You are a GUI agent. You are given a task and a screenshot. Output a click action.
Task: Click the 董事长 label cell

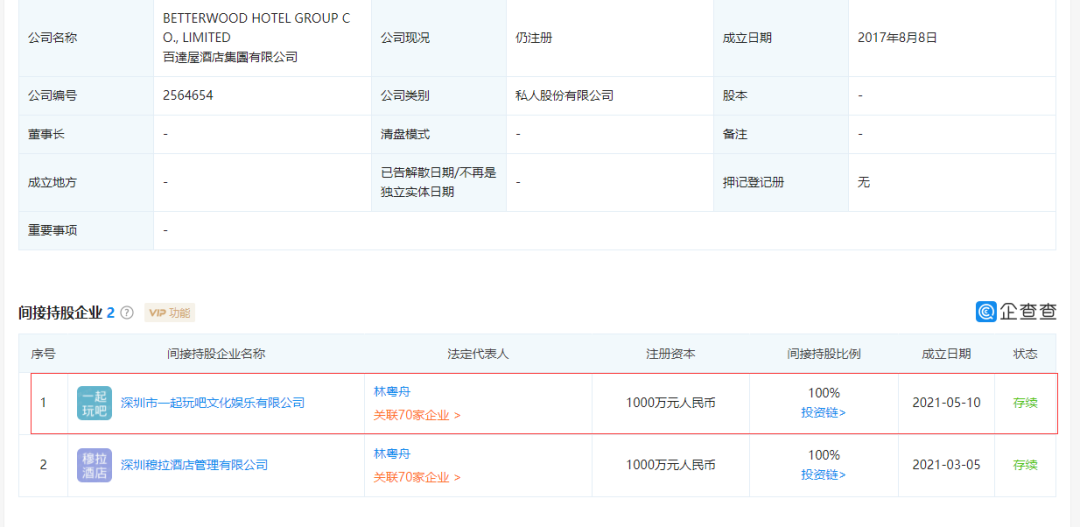pyautogui.click(x=86, y=134)
